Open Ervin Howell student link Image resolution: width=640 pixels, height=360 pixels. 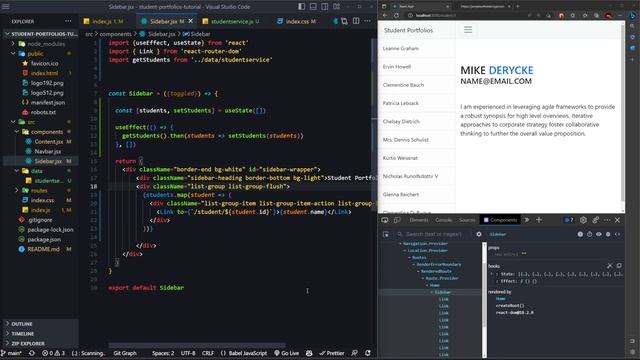397,67
